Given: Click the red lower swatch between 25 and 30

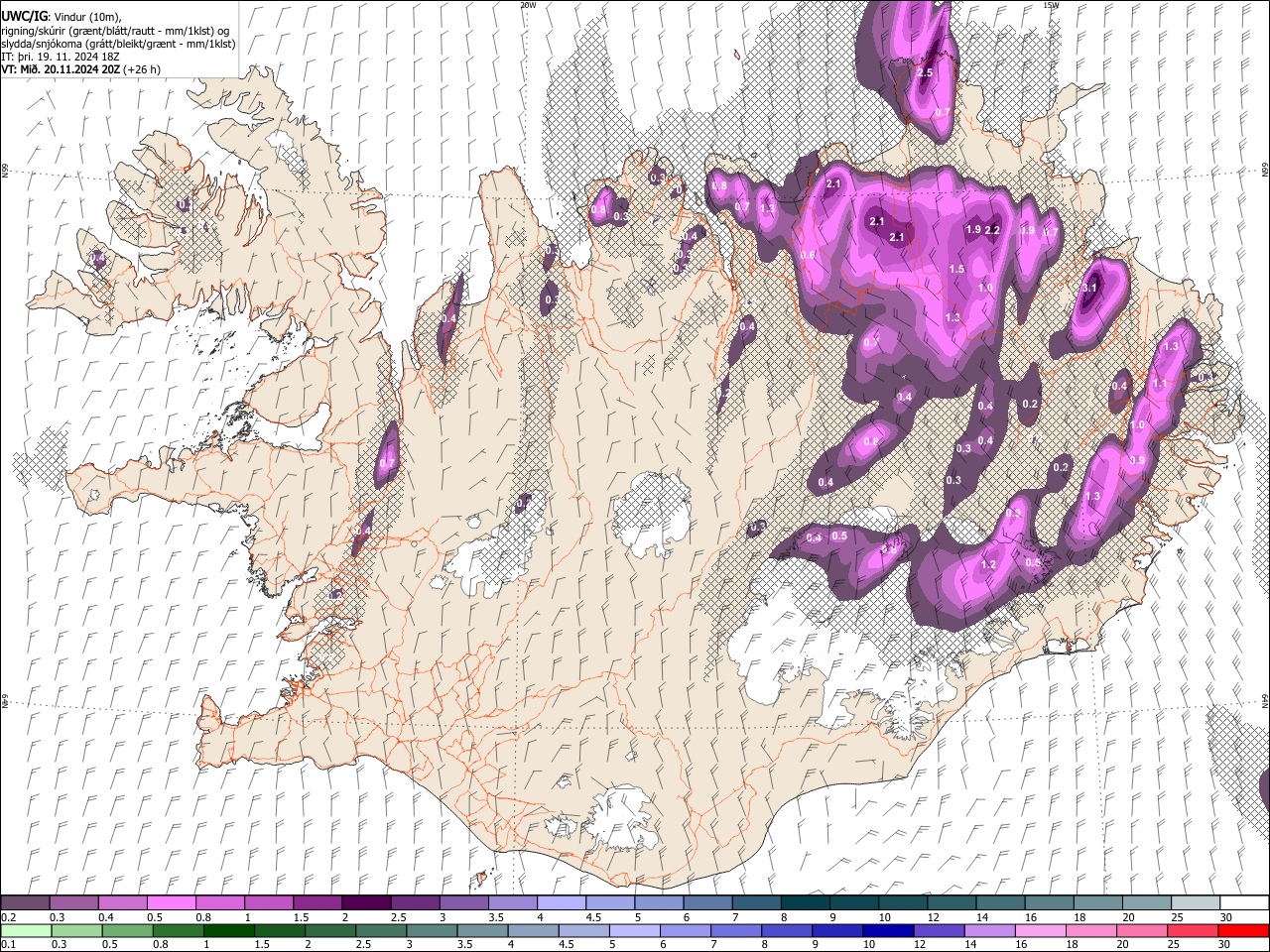Looking at the screenshot, I should pos(1192,930).
